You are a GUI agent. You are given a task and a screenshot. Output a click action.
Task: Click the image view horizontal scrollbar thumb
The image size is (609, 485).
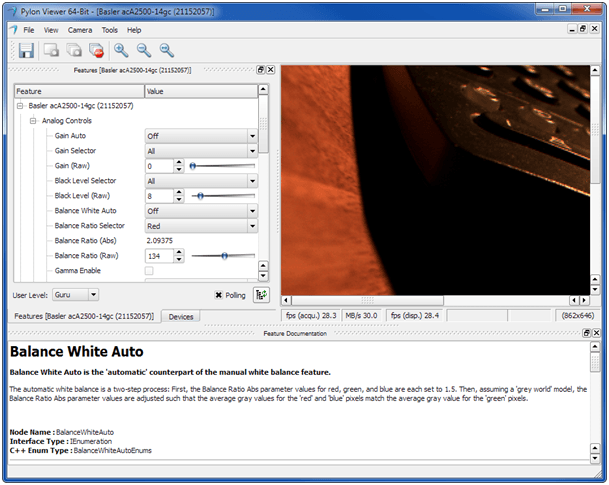click(367, 300)
